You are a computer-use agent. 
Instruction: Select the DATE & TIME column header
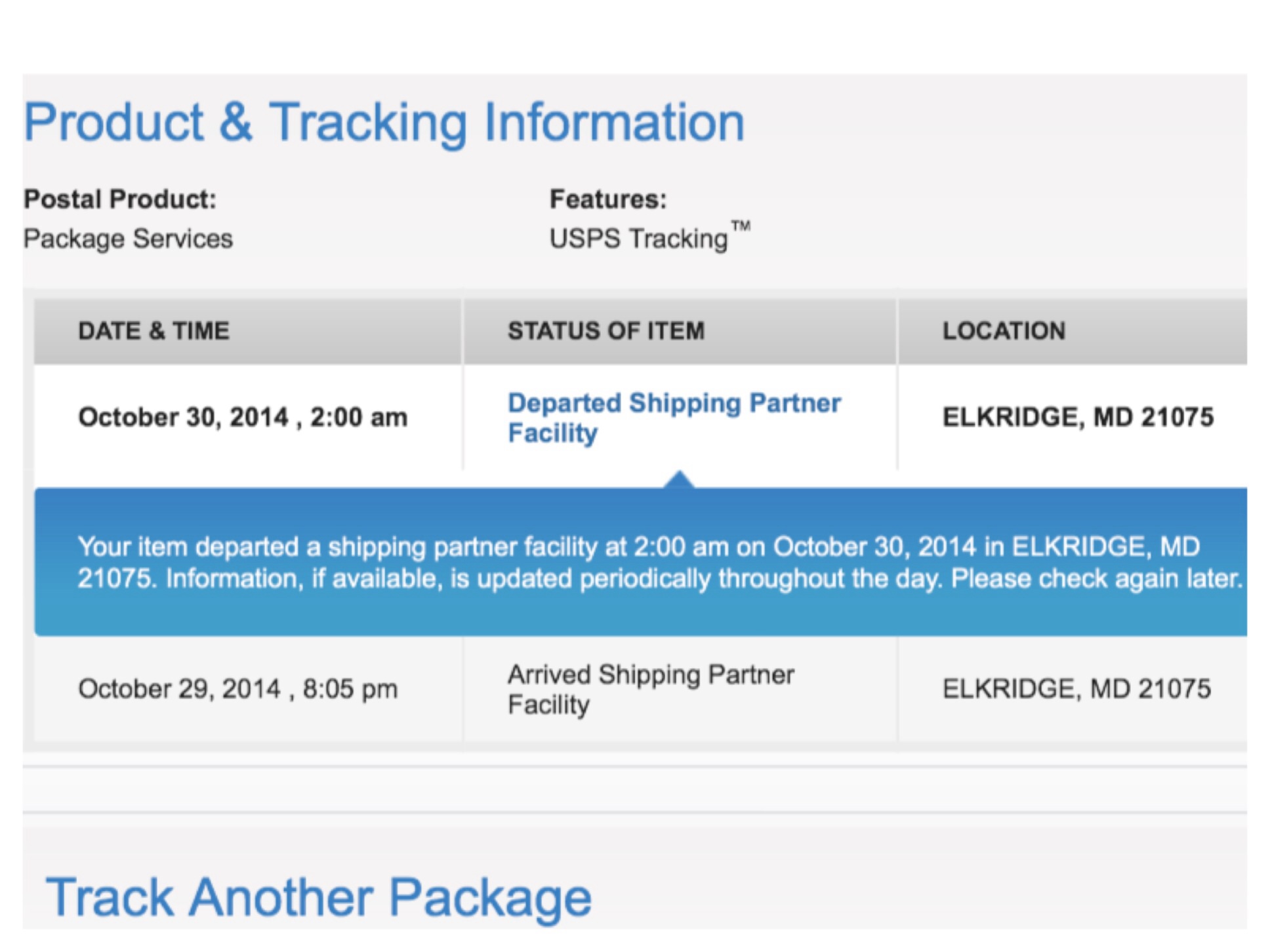coord(154,331)
